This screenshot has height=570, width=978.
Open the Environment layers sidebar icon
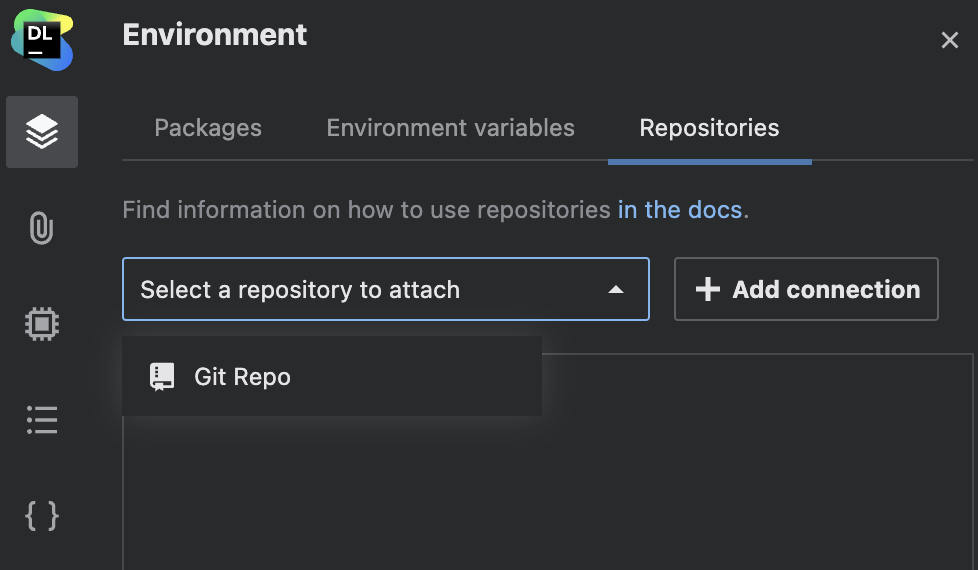[42, 131]
